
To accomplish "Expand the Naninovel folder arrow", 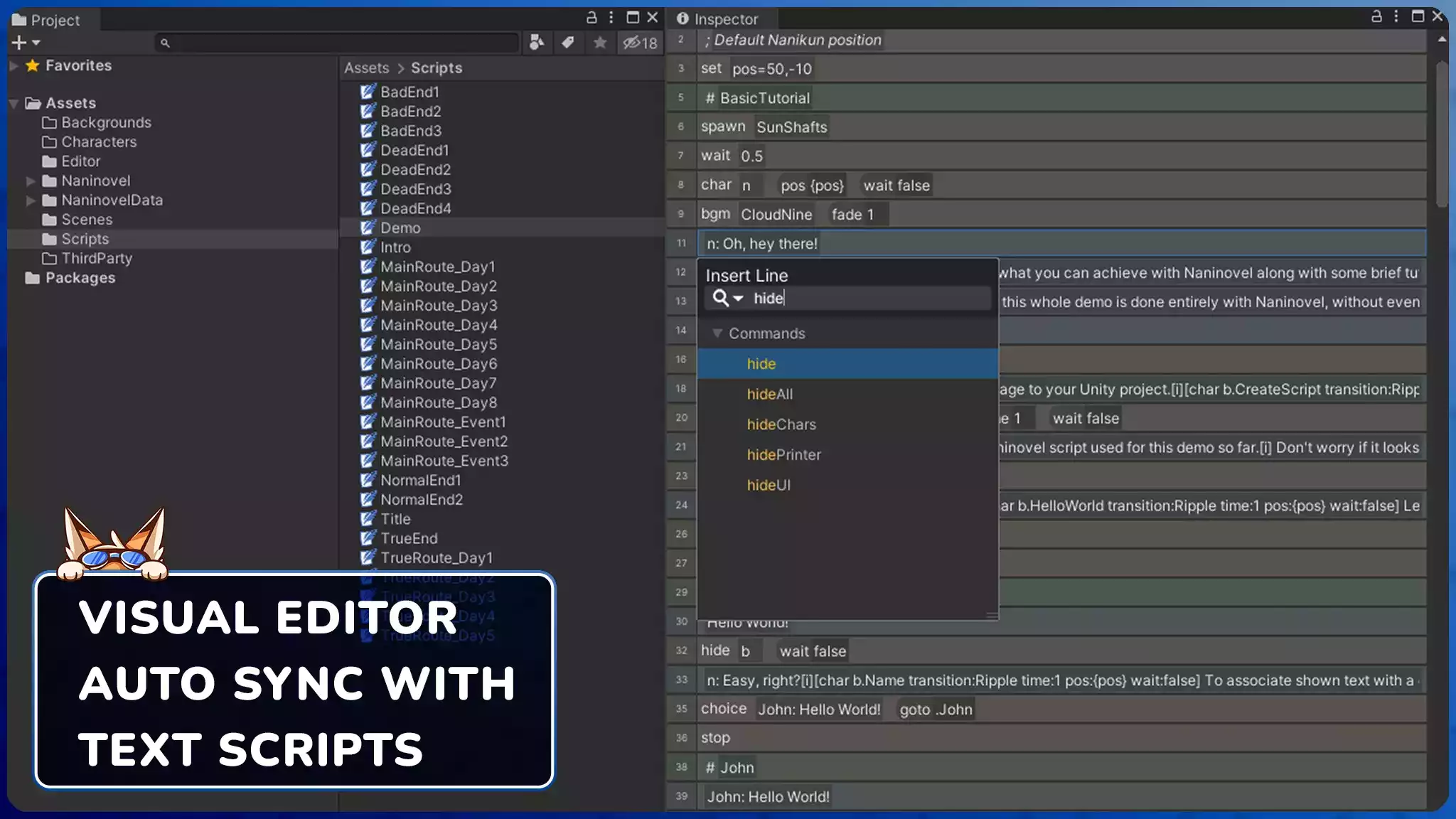I will 31,181.
